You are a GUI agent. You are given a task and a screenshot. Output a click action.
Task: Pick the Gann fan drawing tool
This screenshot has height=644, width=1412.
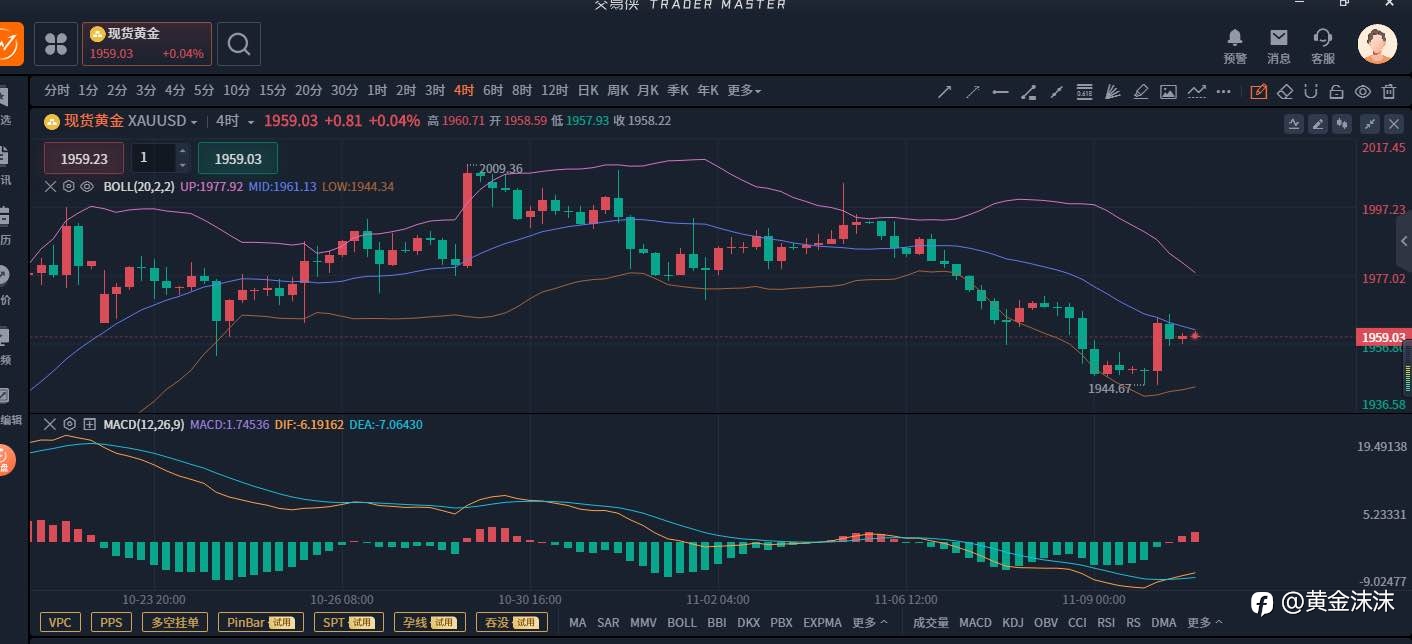[1112, 92]
